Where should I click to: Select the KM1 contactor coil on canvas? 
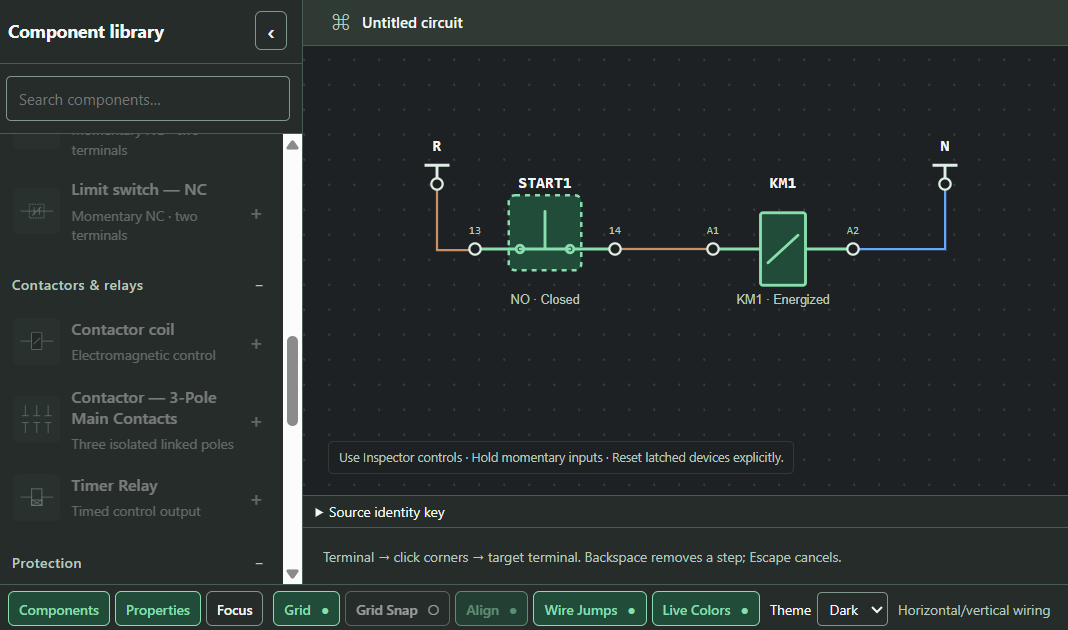783,249
